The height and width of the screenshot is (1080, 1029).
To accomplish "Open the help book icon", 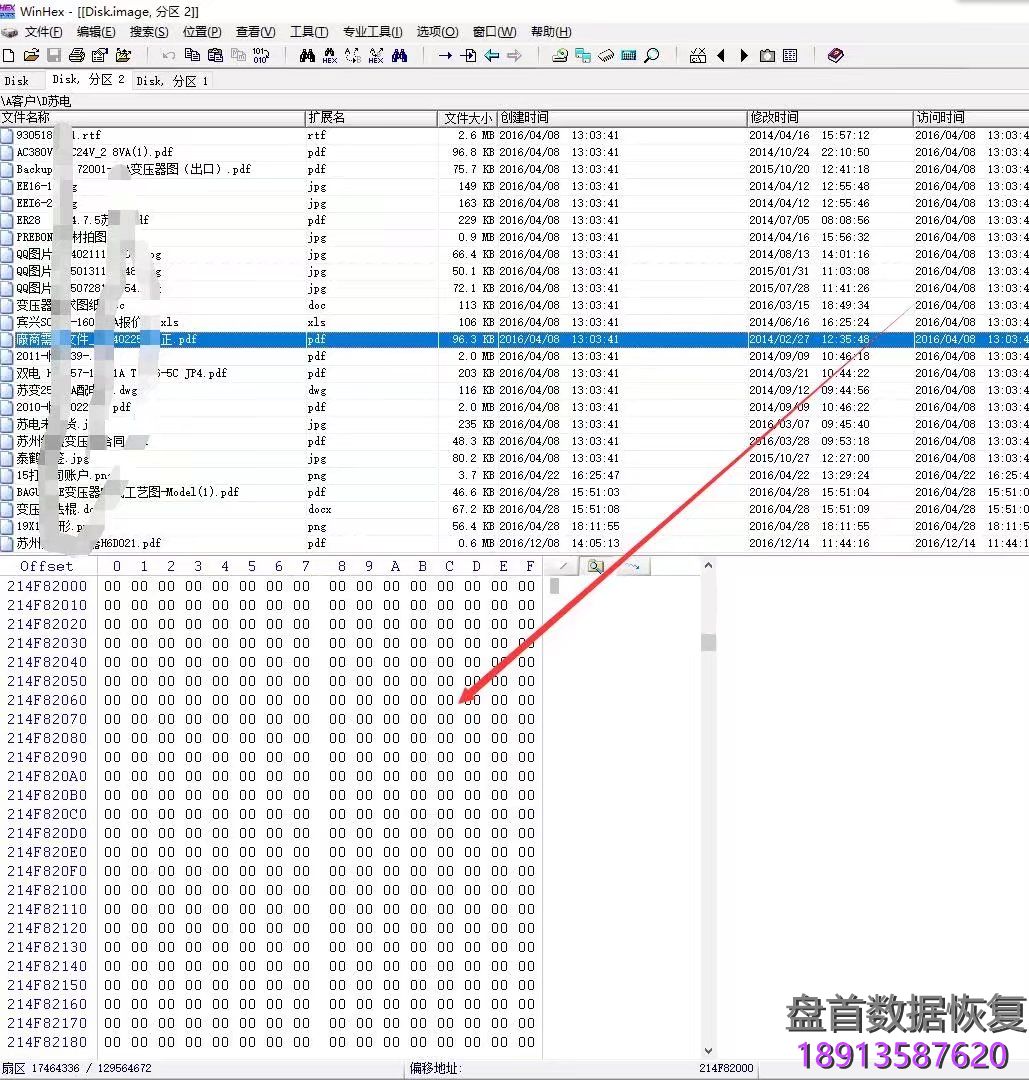I will (x=836, y=56).
